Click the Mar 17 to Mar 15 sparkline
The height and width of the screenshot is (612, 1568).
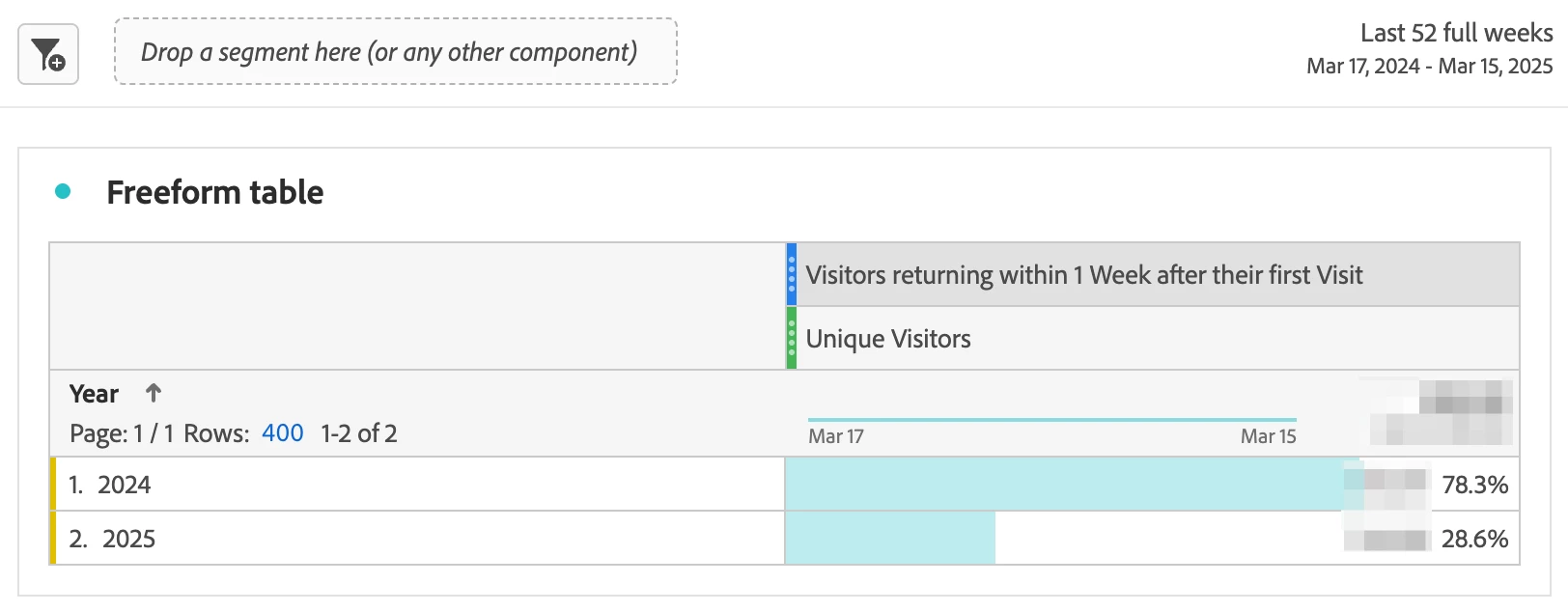[1051, 421]
